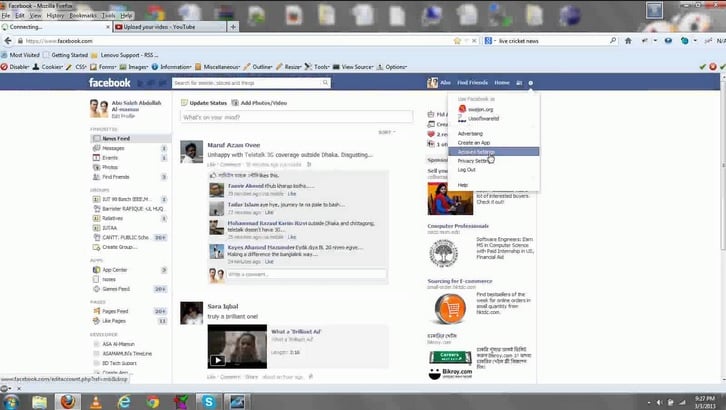Click the Firefox address bar URL
The width and height of the screenshot is (726, 410).
(x=59, y=41)
